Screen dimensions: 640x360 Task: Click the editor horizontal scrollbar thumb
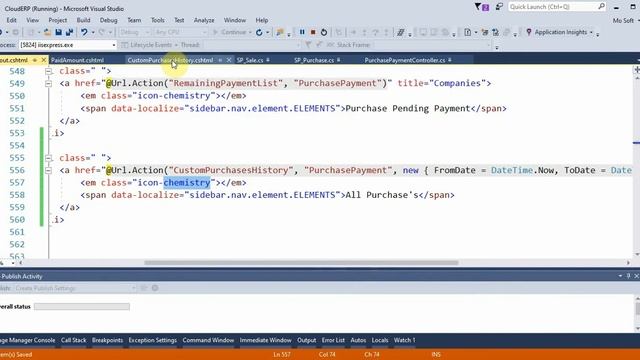click(x=301, y=263)
